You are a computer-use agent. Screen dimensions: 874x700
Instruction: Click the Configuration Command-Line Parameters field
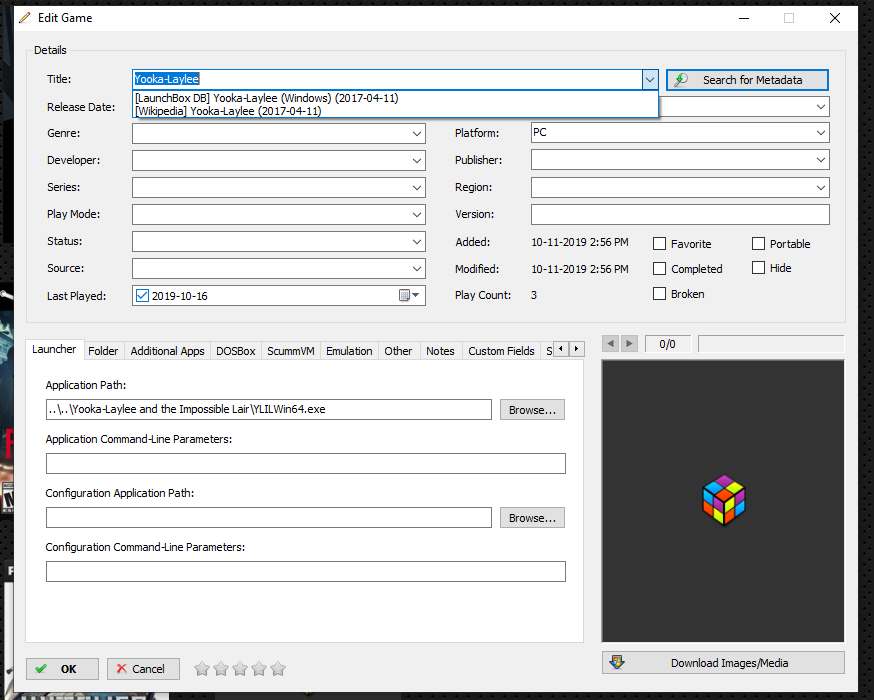[305, 571]
